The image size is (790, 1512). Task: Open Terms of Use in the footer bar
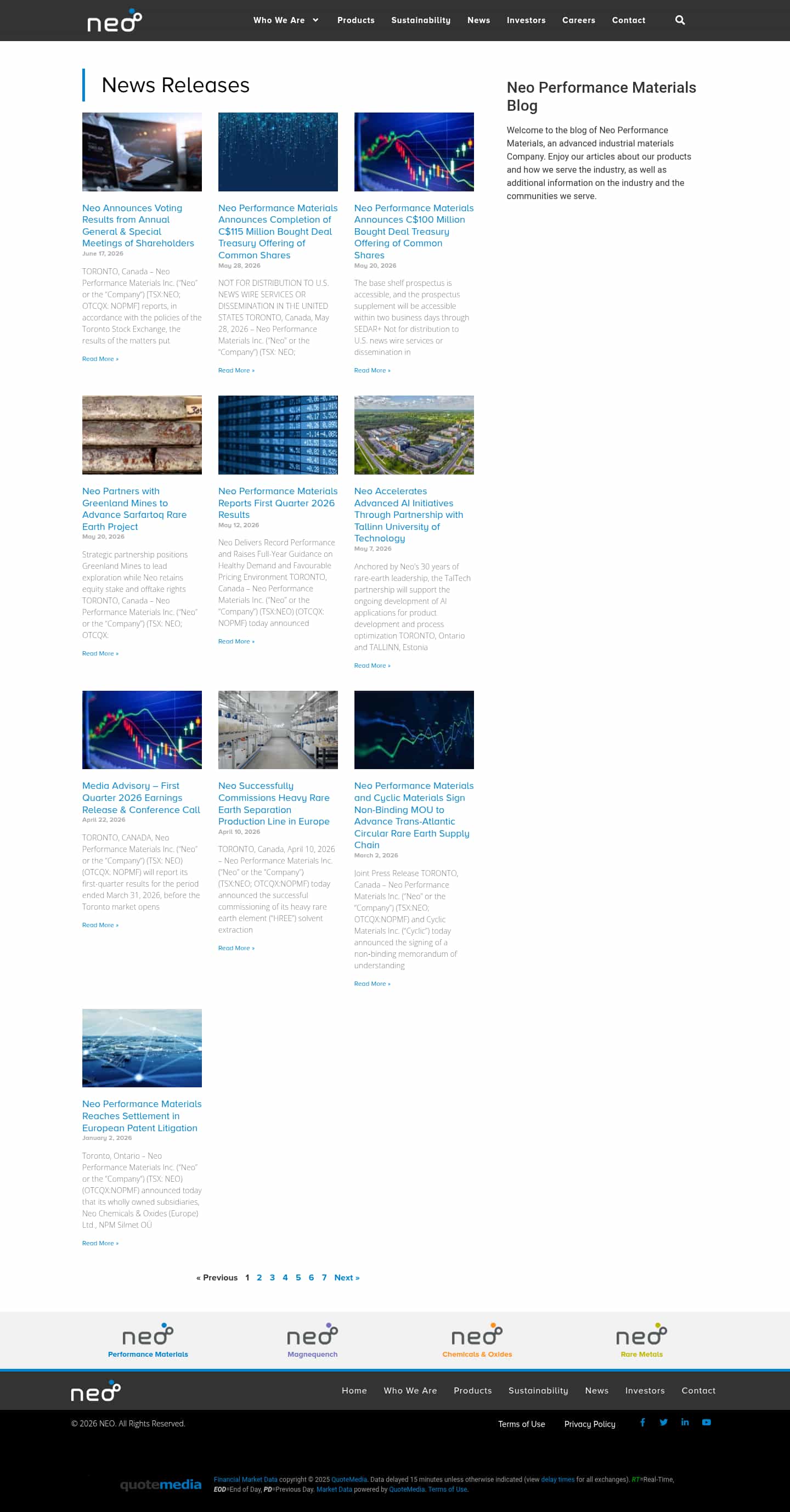522,1424
